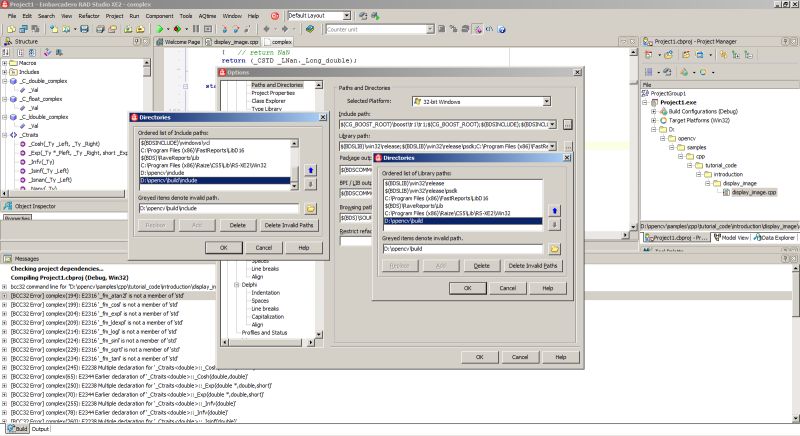Select display_image.cpp in Project Manager
800x436 pixels.
754,192
